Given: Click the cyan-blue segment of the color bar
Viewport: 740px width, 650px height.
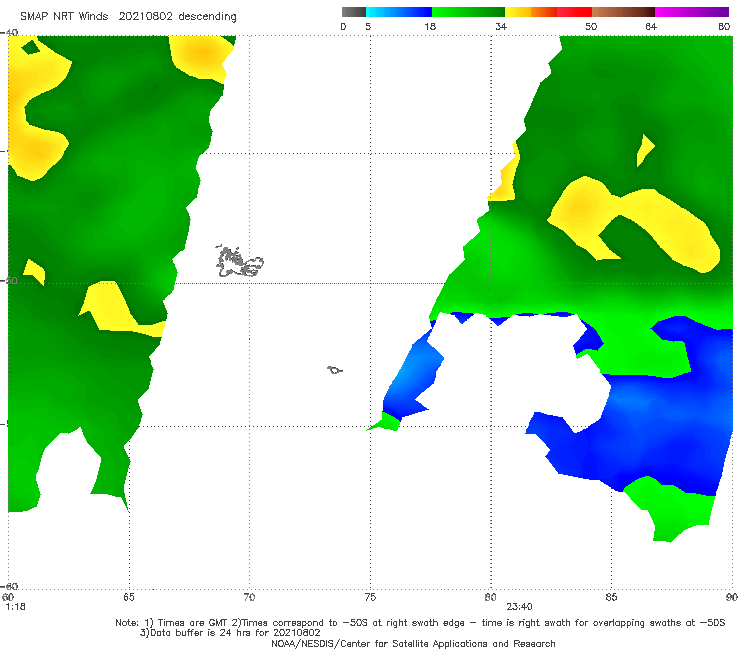Looking at the screenshot, I should point(399,12).
